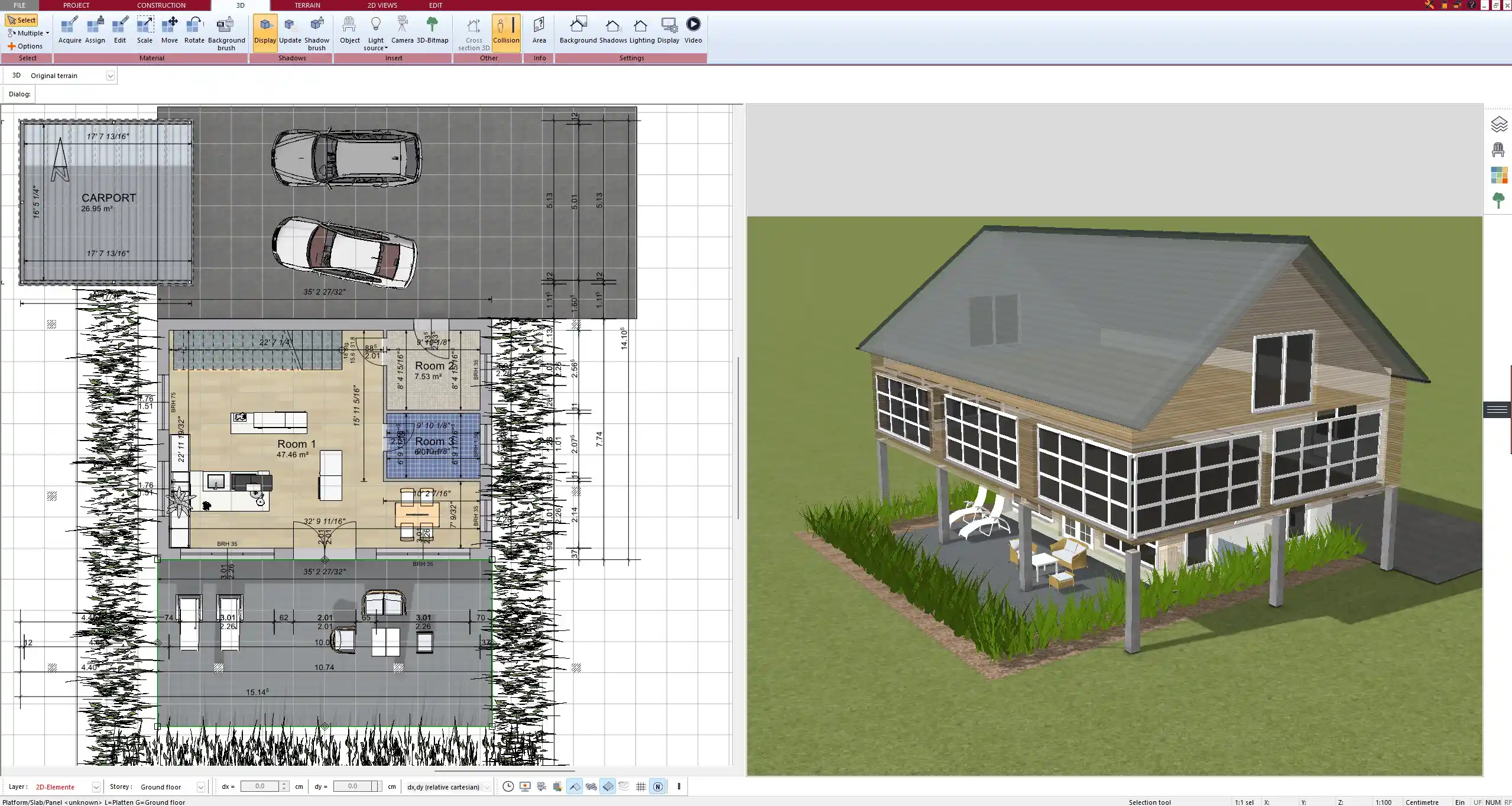This screenshot has height=806, width=1512.
Task: Select the Shadow brush tool
Action: [317, 34]
